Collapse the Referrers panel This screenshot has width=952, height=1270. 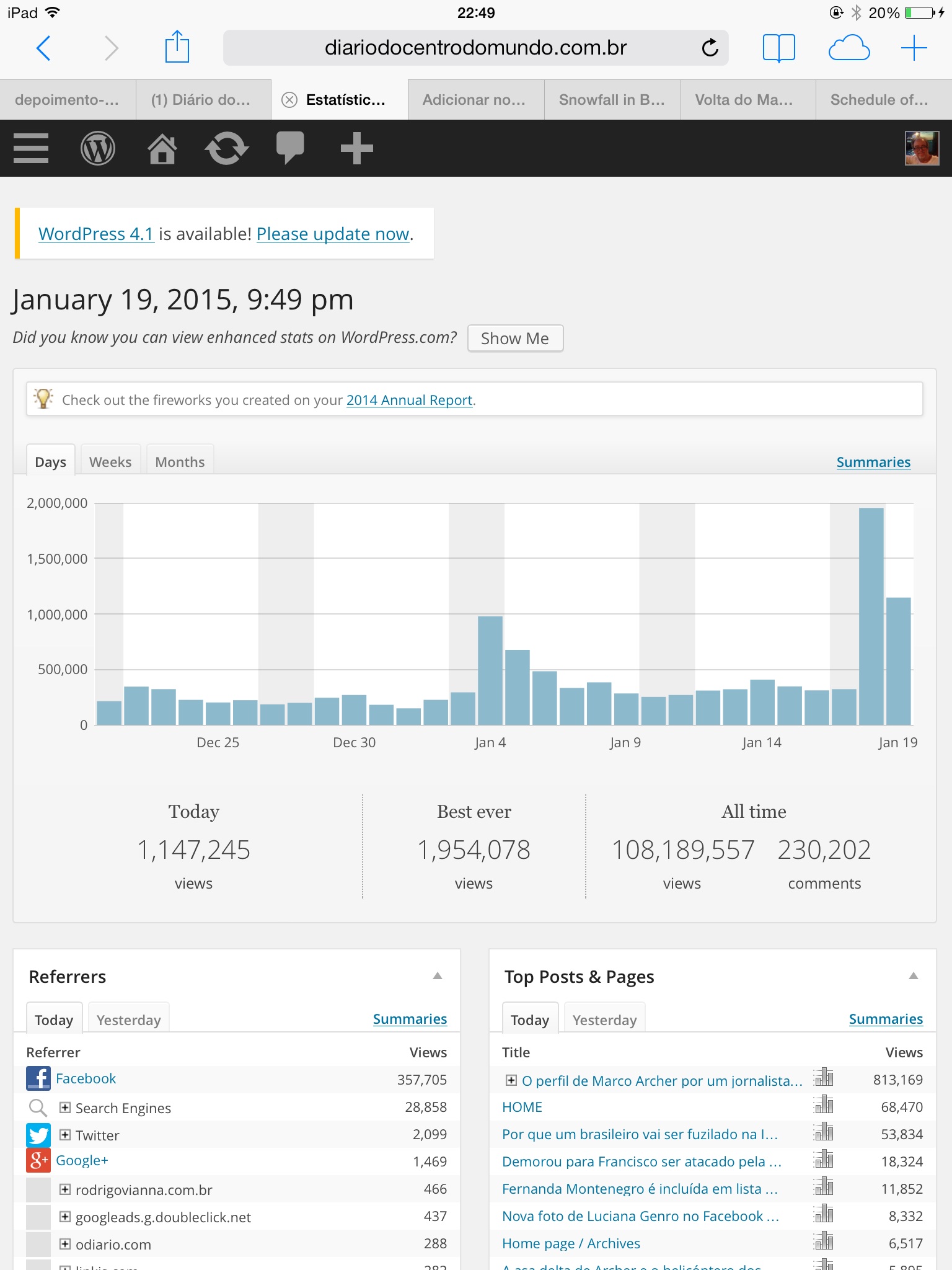point(438,976)
